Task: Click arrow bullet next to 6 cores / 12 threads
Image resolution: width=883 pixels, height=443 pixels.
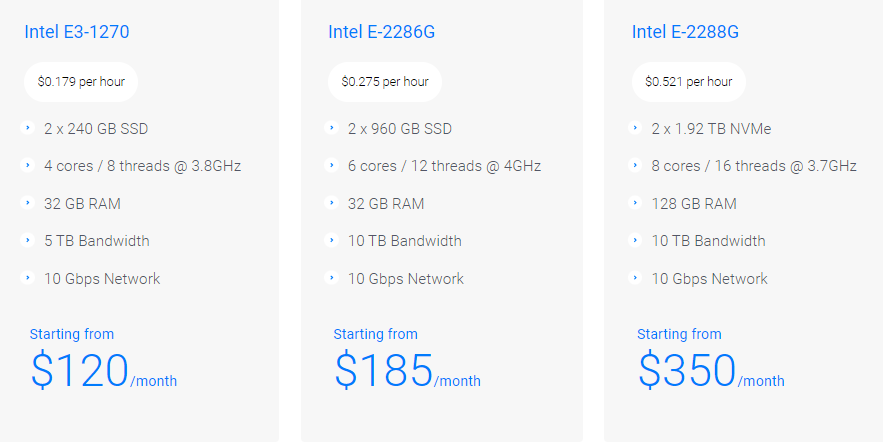Action: [x=331, y=165]
